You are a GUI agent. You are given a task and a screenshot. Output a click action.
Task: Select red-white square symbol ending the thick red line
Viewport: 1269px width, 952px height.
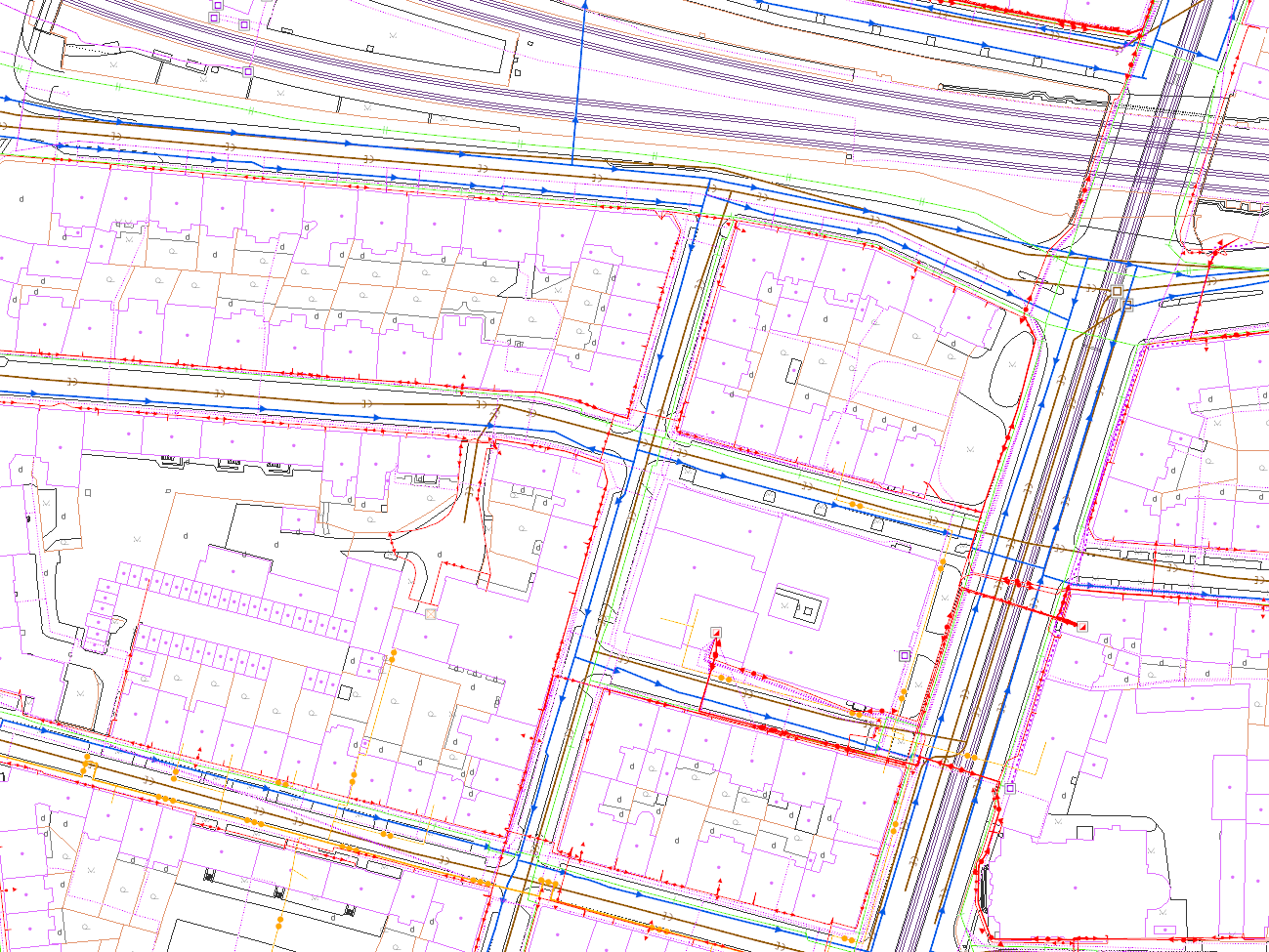[x=1082, y=626]
